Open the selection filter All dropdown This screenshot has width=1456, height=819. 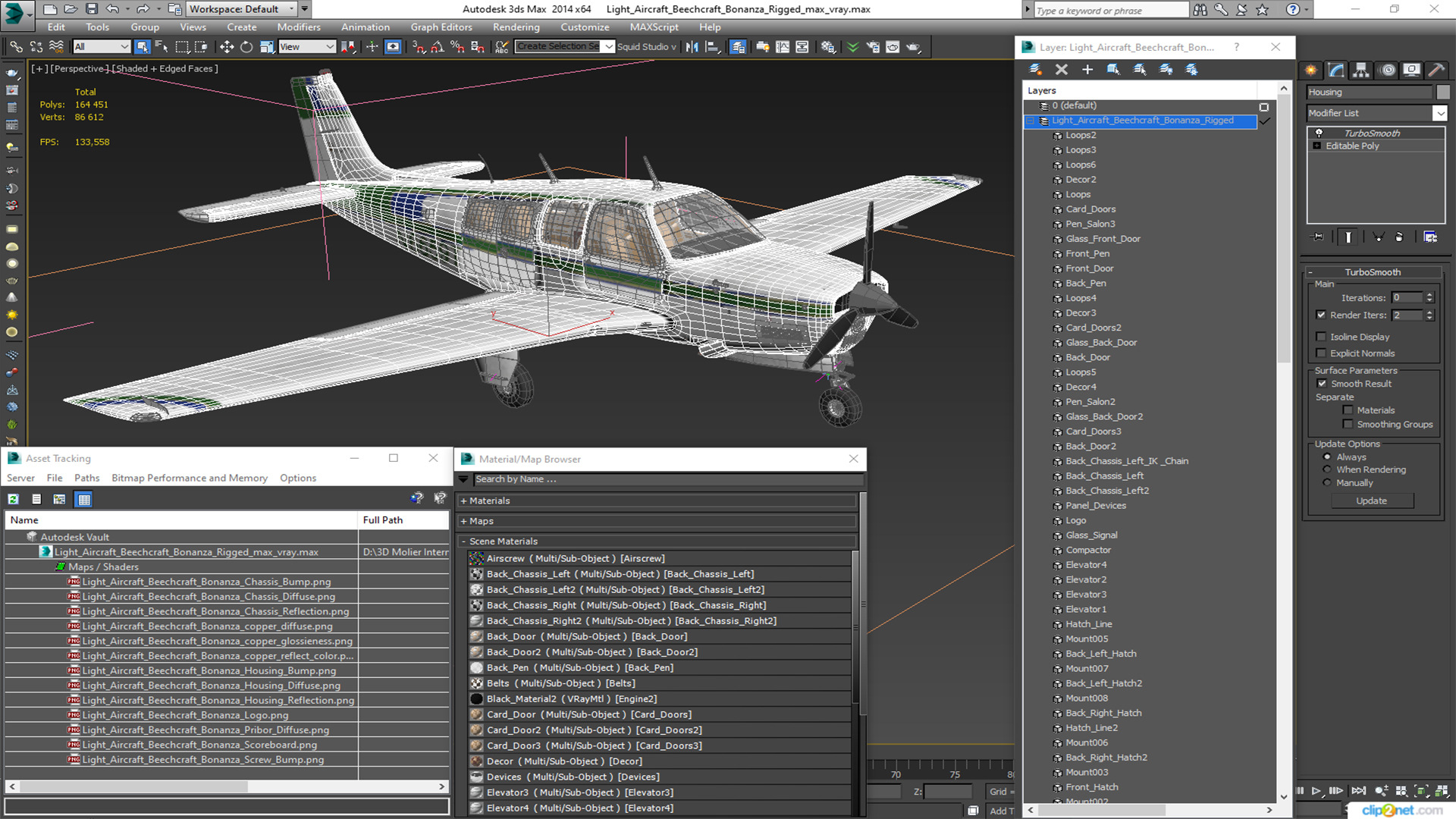click(x=102, y=47)
